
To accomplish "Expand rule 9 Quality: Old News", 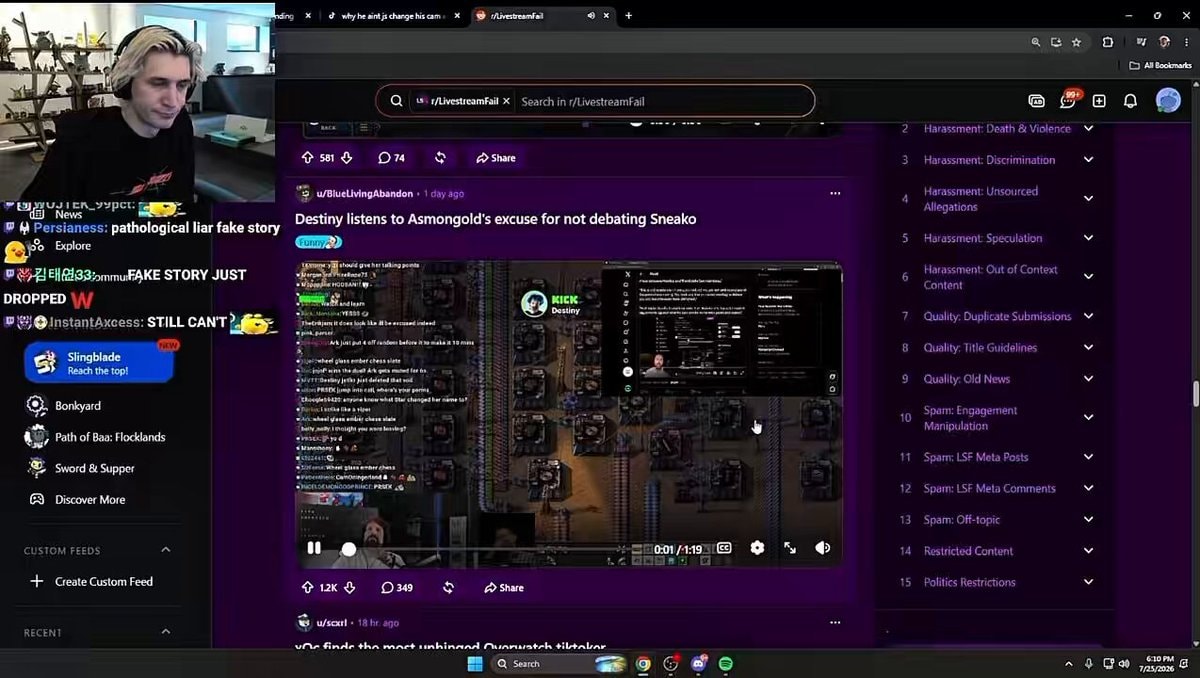I will [x=1088, y=379].
